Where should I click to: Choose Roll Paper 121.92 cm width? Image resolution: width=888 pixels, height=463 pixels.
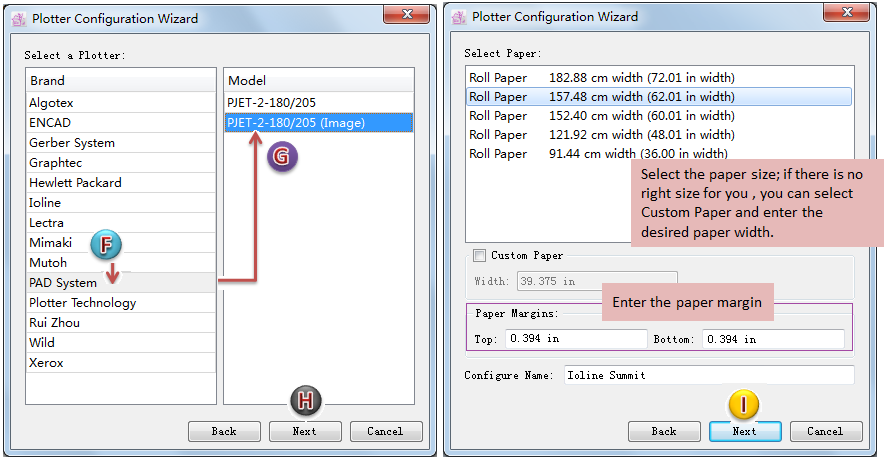601,135
